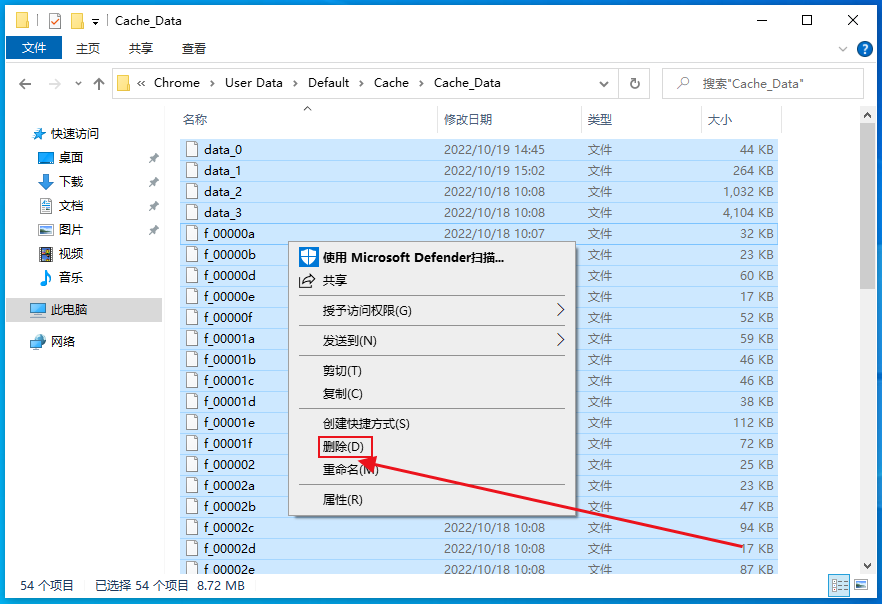Sort by the 大小 column header
Viewport: 883px width, 604px height.
(741, 119)
